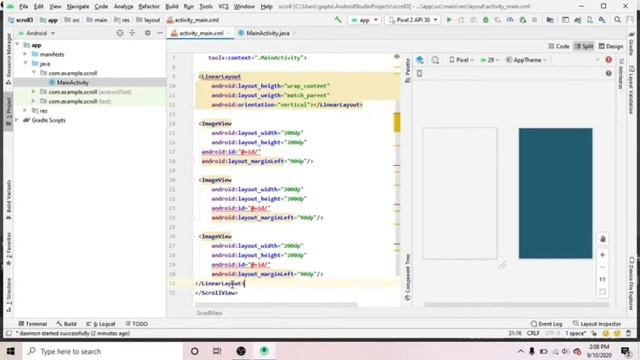Open the Event Log
Image resolution: width=640 pixels, height=360 pixels.
(546, 324)
